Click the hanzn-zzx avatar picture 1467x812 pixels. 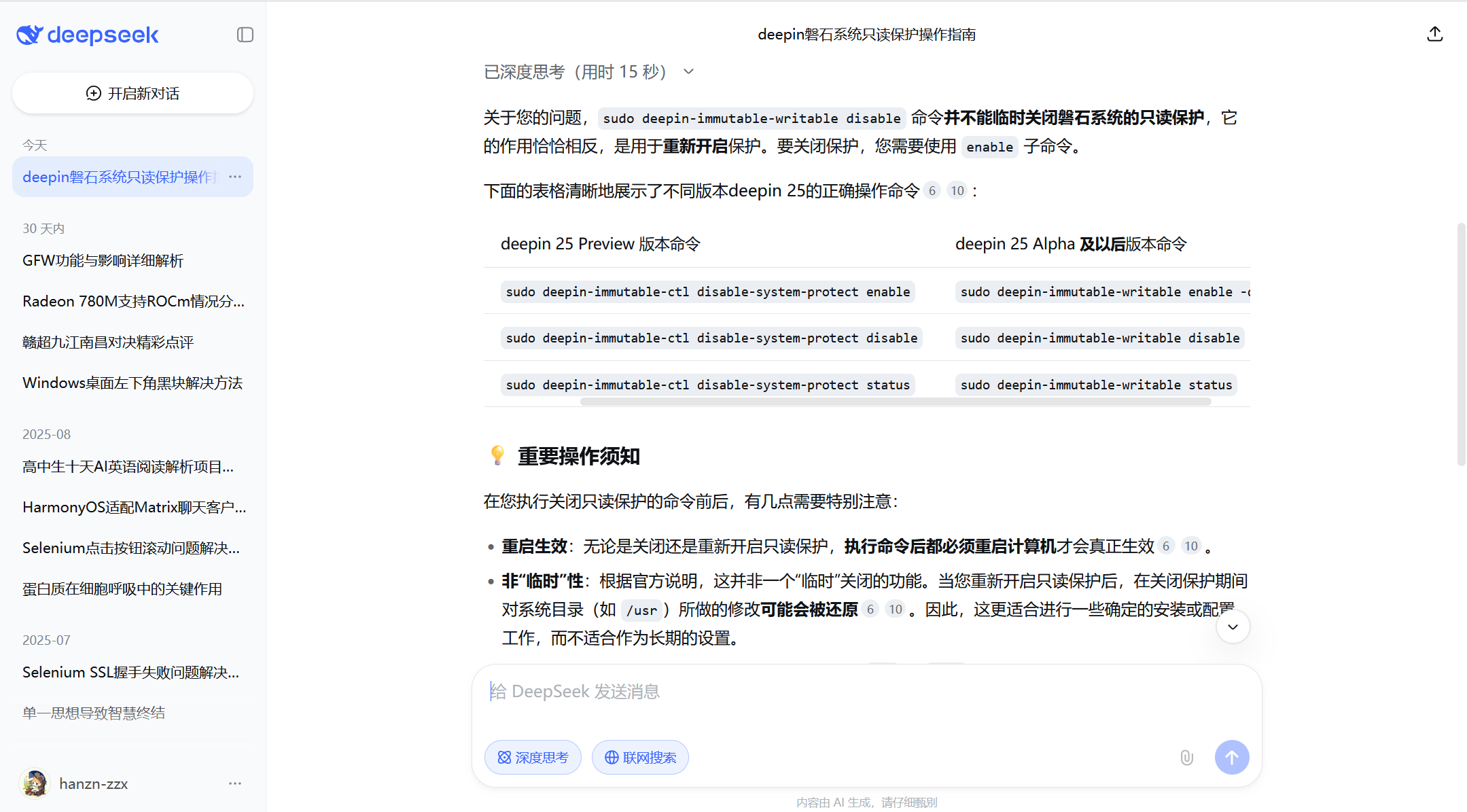pos(35,783)
